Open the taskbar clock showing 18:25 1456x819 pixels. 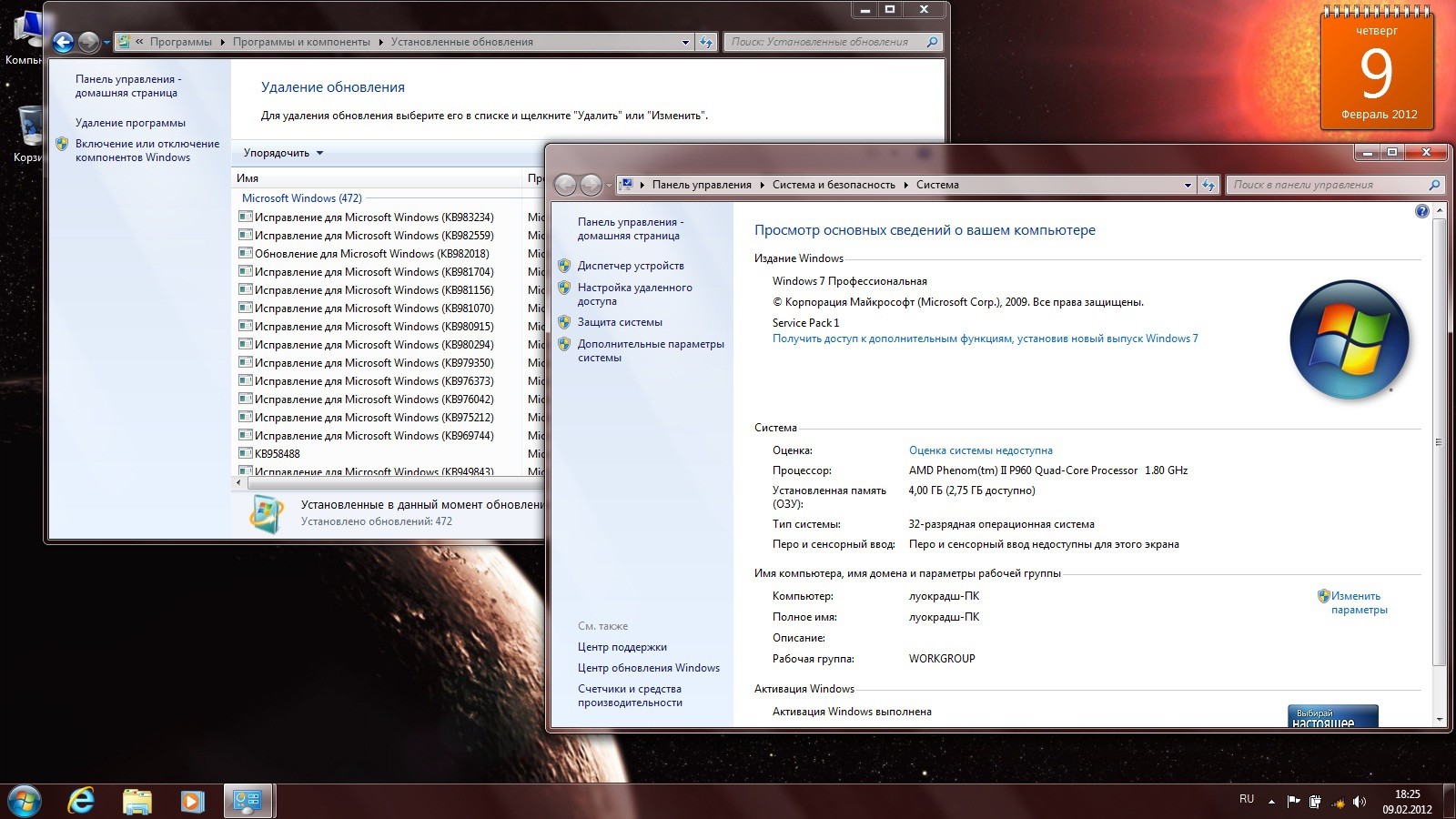(1407, 802)
